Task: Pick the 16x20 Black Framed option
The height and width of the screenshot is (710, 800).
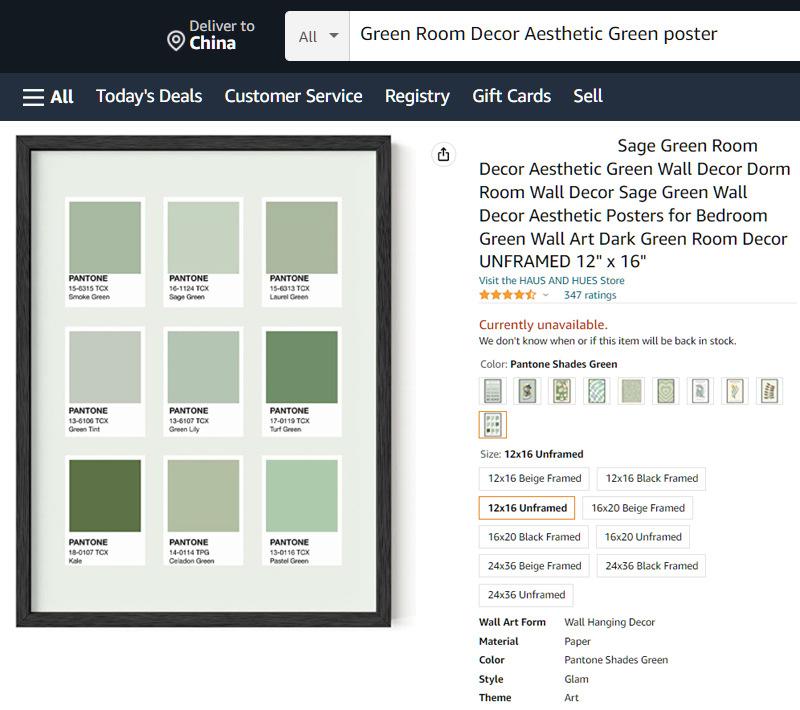Action: pos(534,537)
